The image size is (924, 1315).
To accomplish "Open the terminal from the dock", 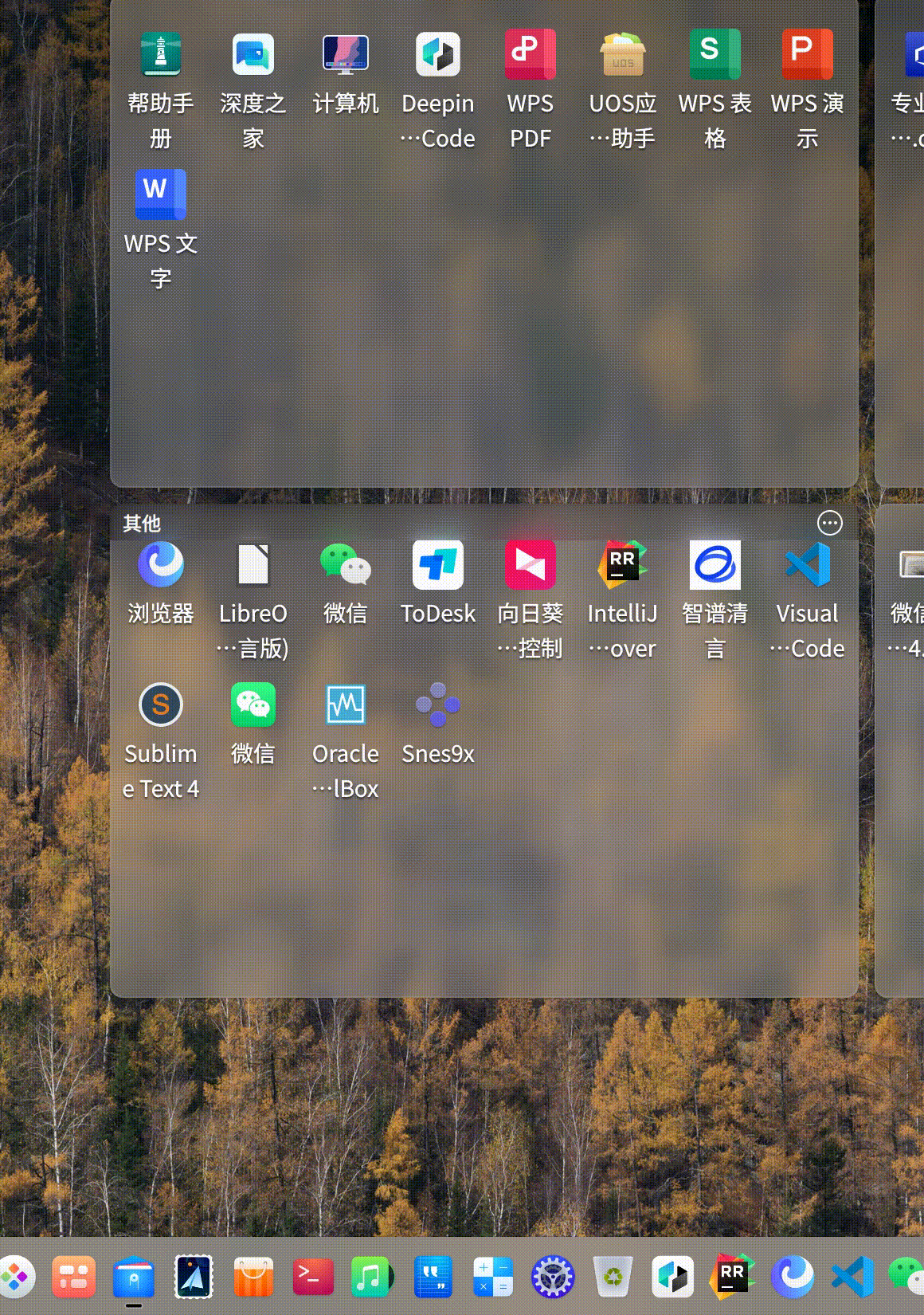I will 313,1277.
